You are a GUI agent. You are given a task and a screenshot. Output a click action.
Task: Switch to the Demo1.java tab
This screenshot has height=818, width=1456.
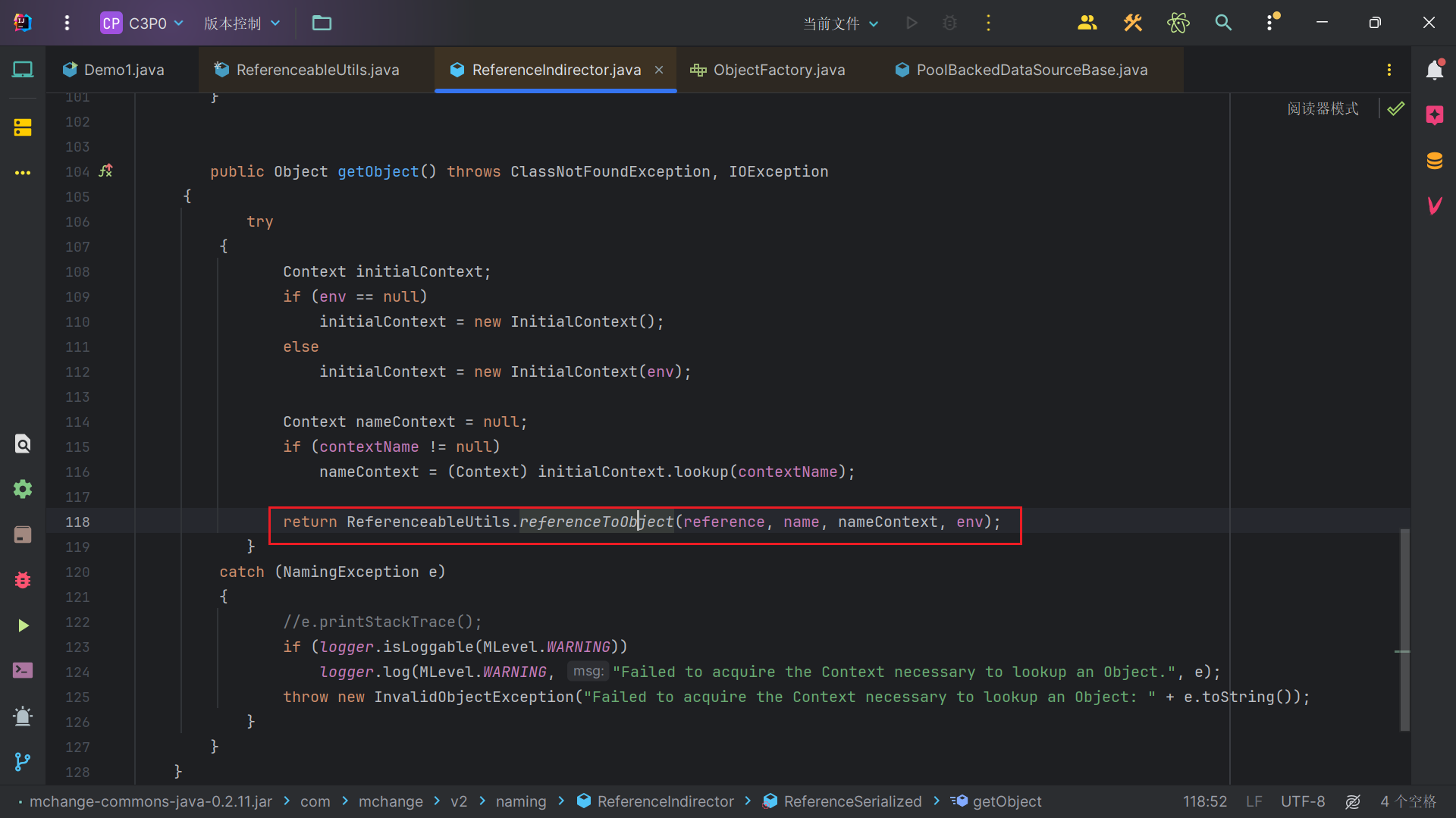[x=114, y=70]
